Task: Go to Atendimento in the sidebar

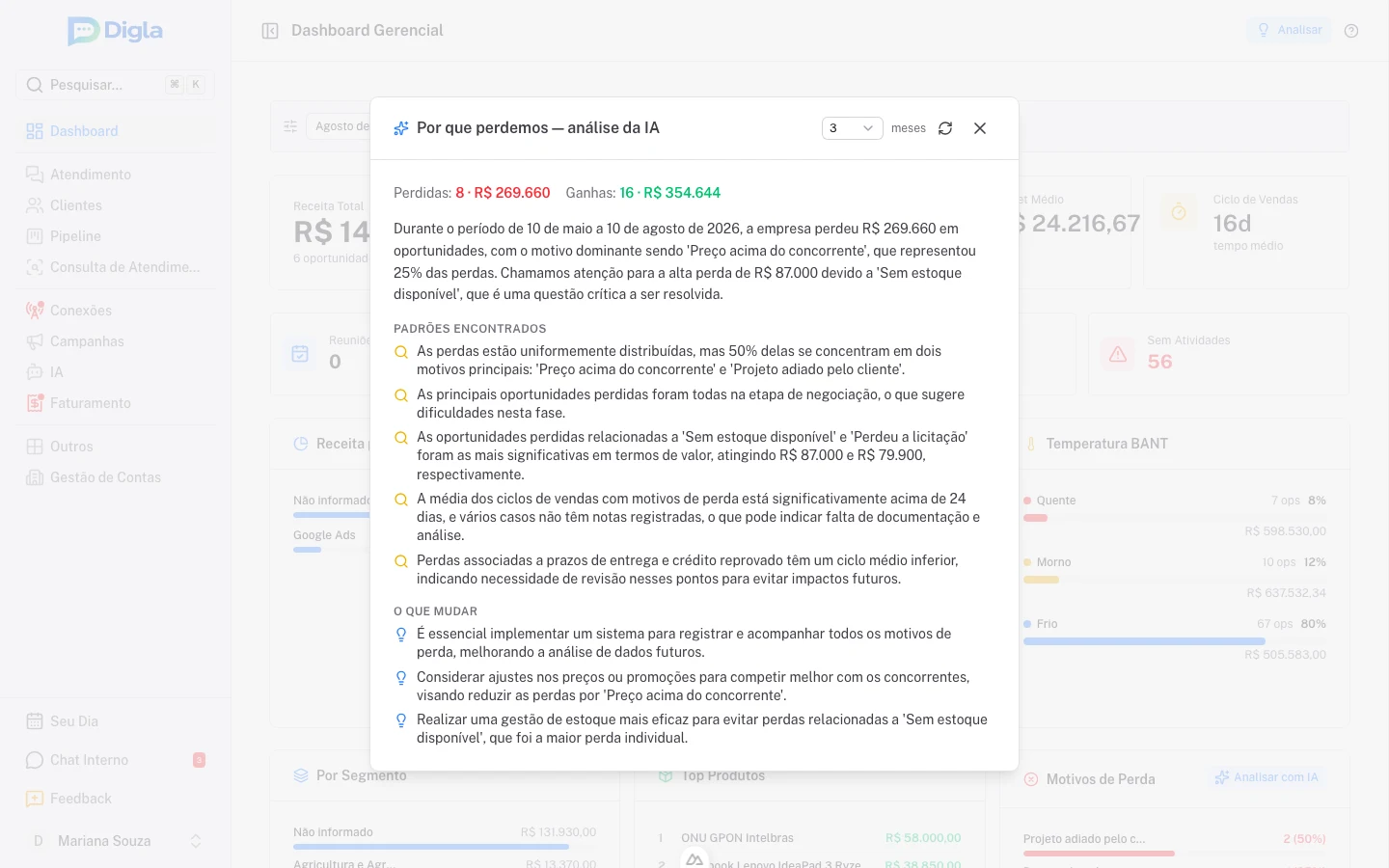Action: [116, 175]
